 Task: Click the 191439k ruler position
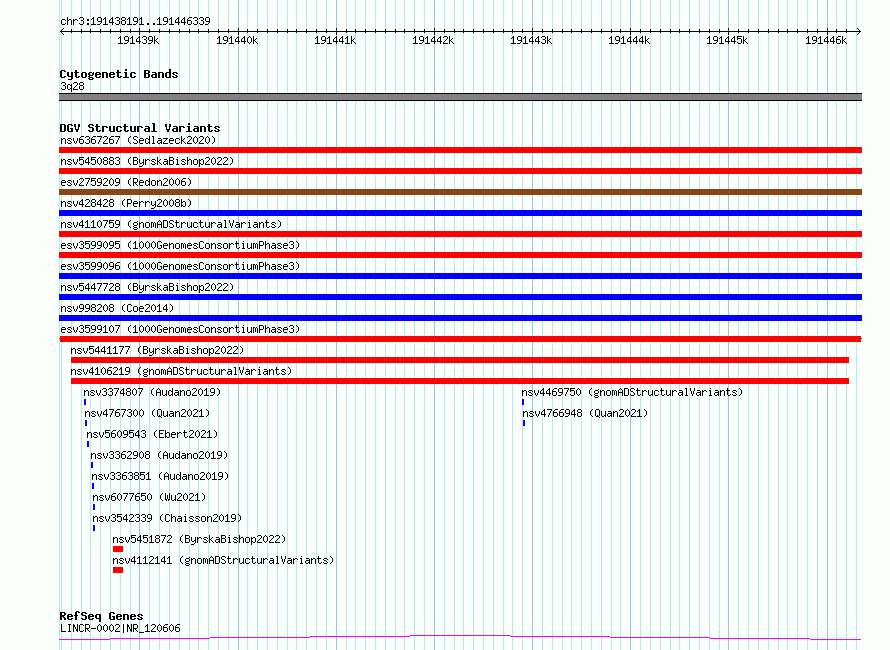[x=138, y=40]
